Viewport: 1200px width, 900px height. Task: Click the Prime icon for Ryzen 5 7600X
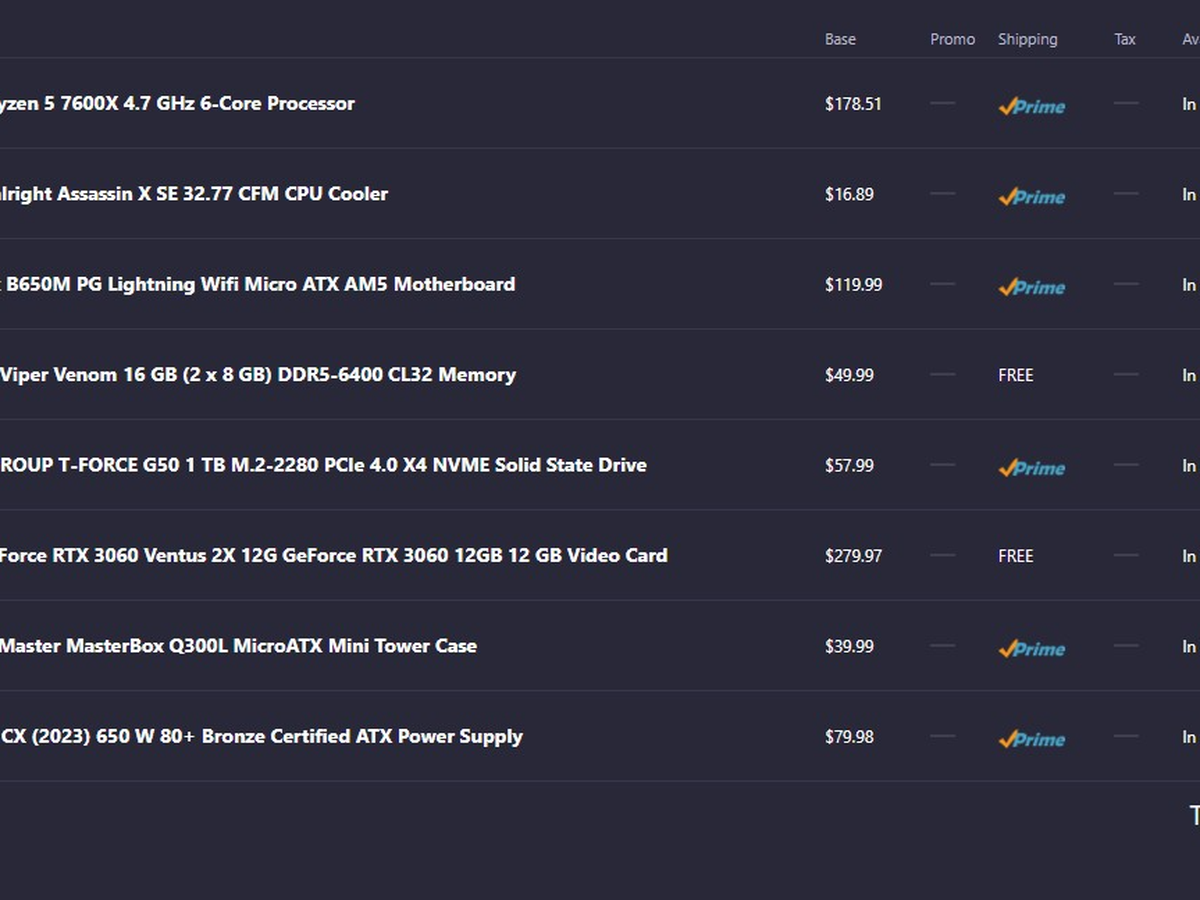pos(1031,106)
